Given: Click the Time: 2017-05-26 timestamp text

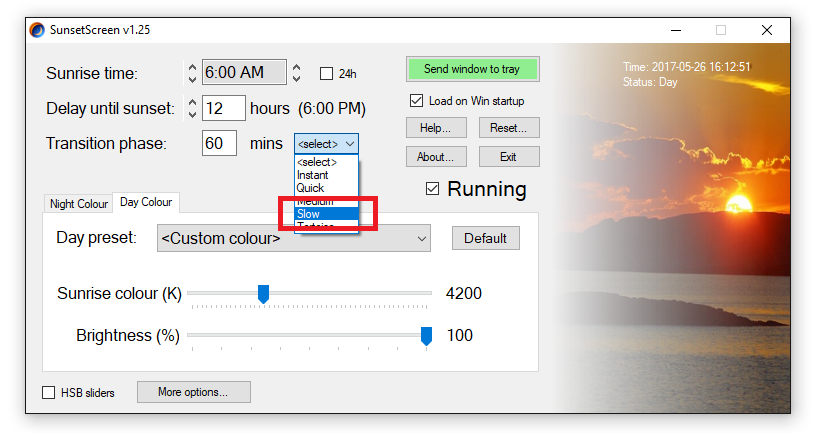Looking at the screenshot, I should 687,67.
